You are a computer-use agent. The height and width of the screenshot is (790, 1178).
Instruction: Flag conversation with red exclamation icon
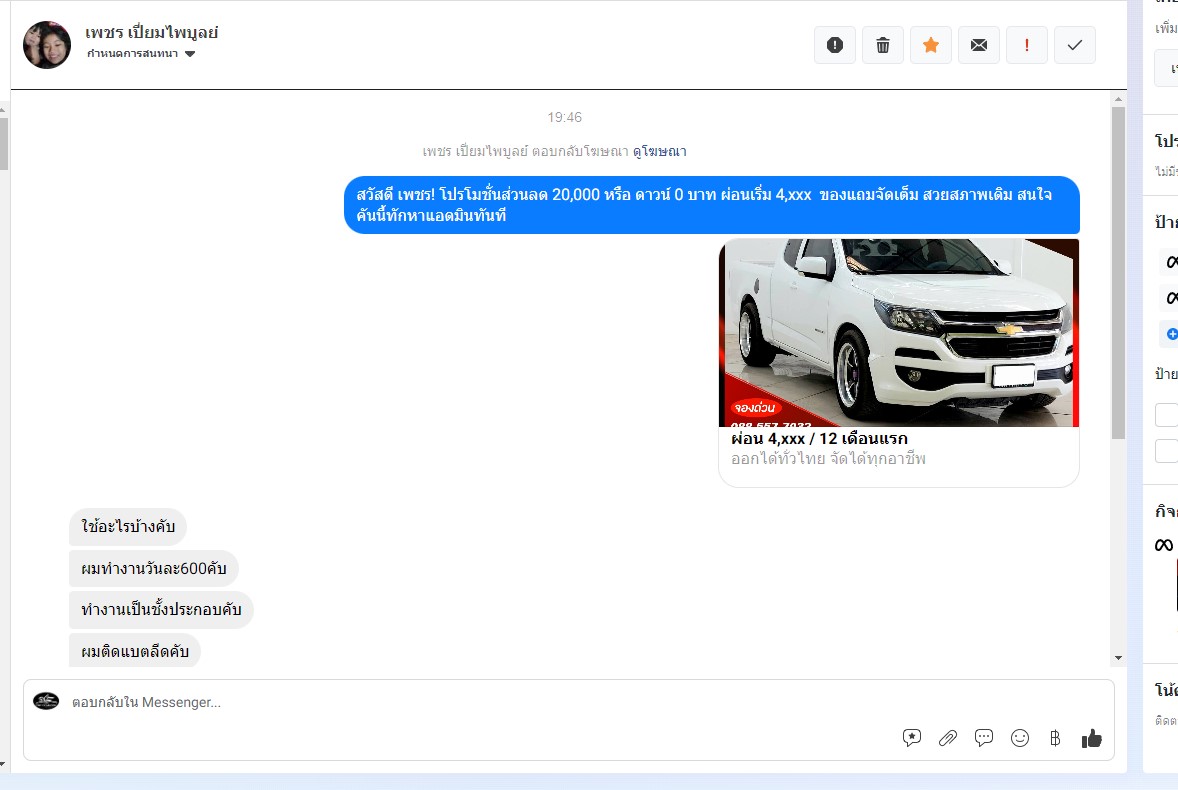pyautogui.click(x=1027, y=45)
